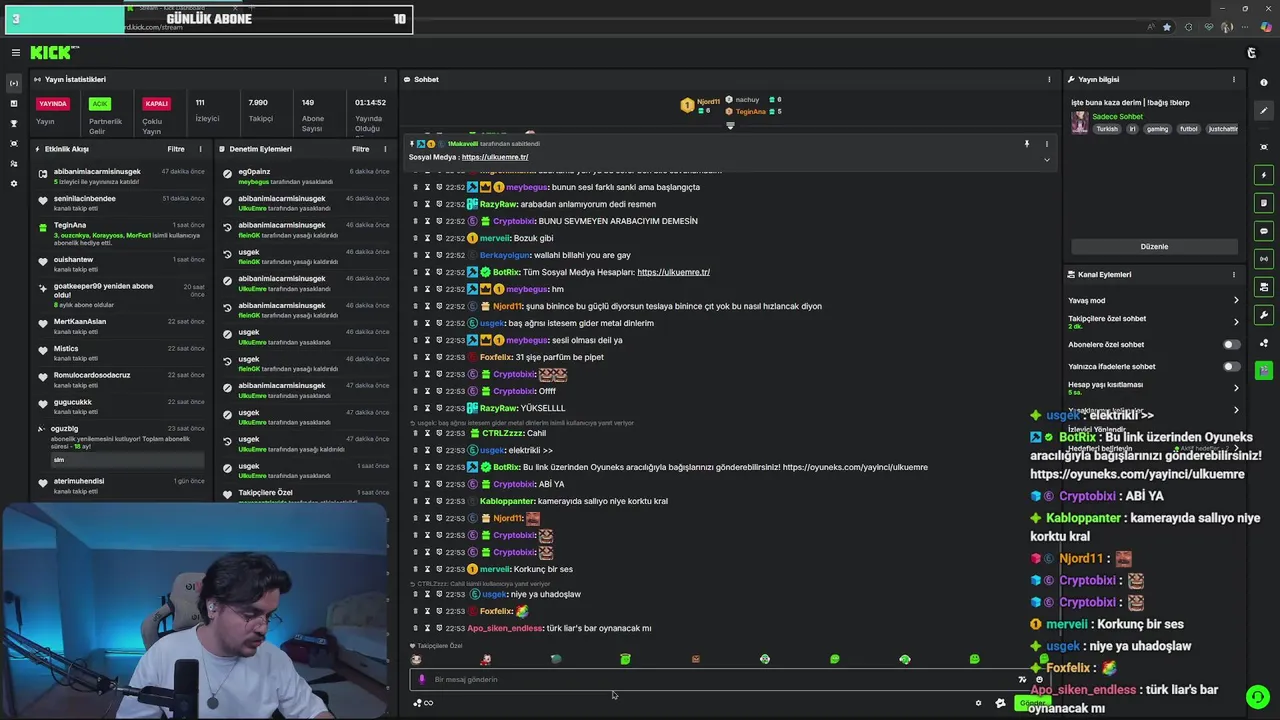Pin icon on the pinned Sosyal Medya message
1280x720 pixels.
coord(1026,144)
